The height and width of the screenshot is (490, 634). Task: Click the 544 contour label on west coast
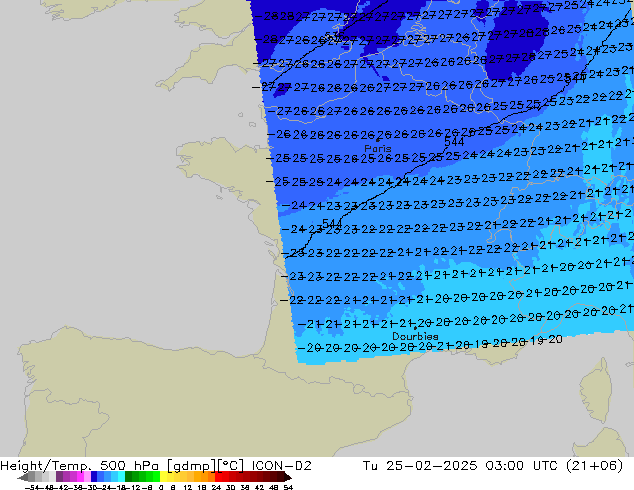click(332, 224)
